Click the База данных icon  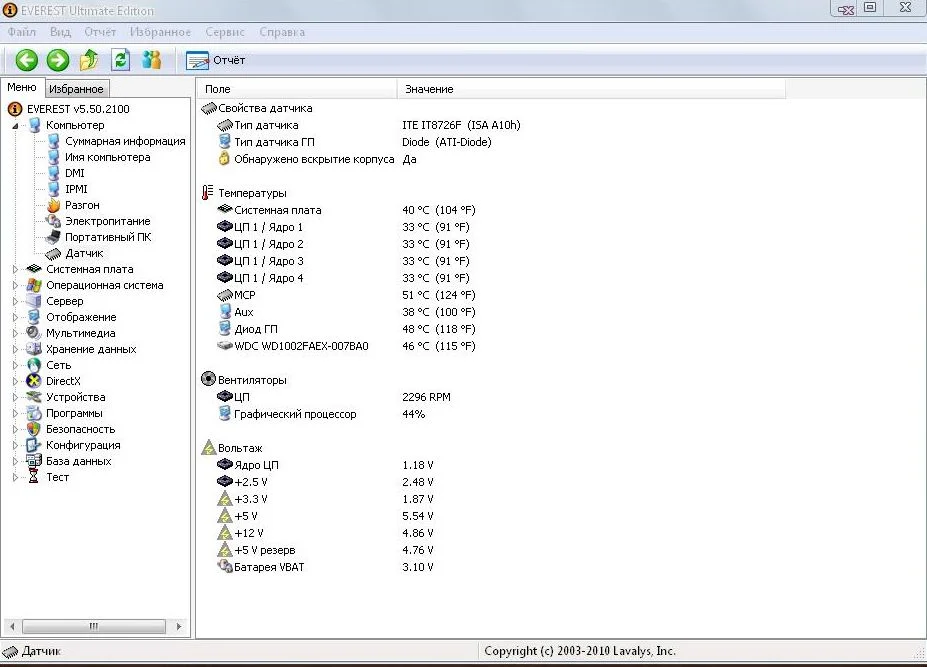pos(34,461)
